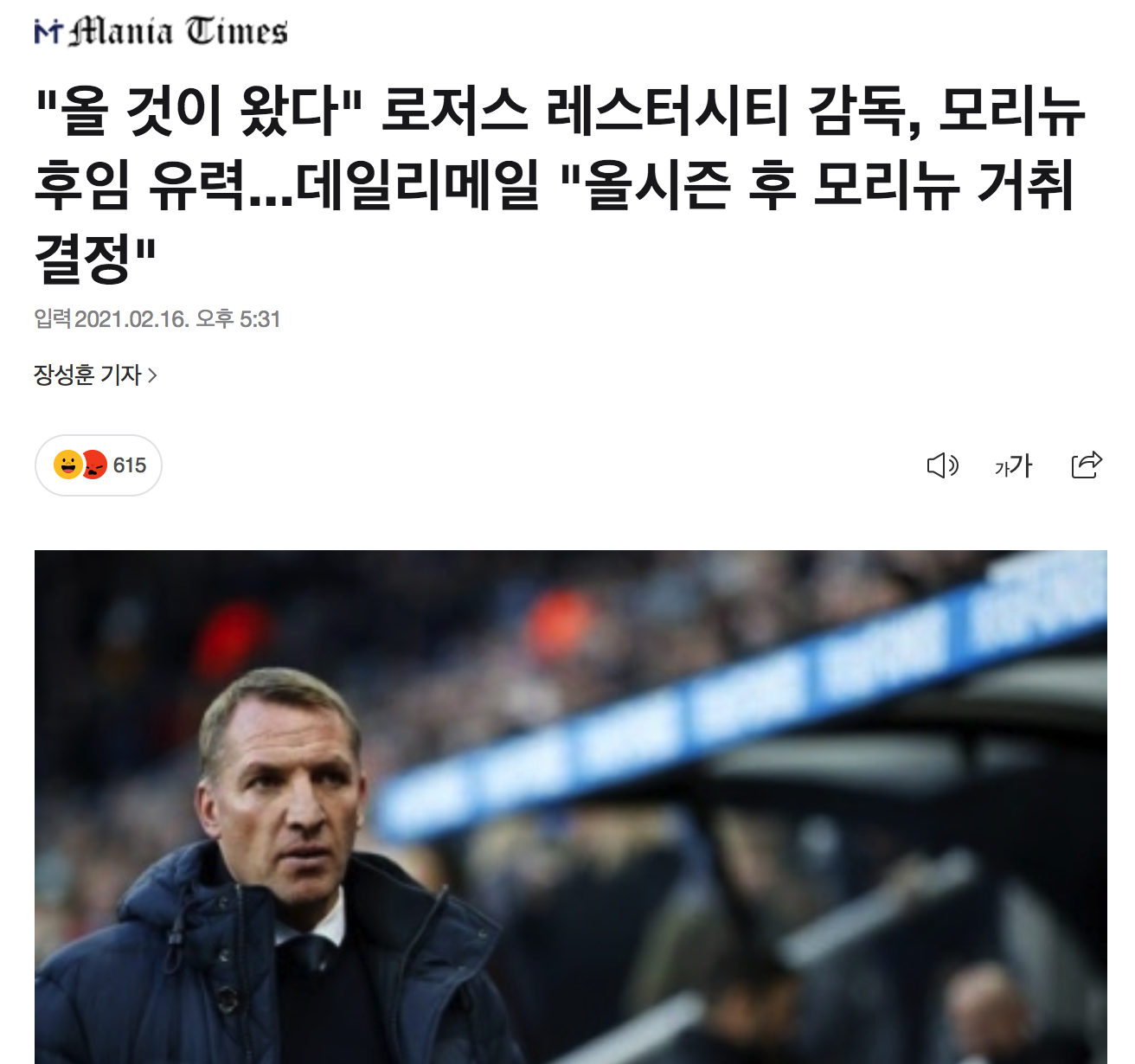Open the article photo of the manager
Image resolution: width=1135 pixels, height=1064 pixels.
click(x=571, y=807)
